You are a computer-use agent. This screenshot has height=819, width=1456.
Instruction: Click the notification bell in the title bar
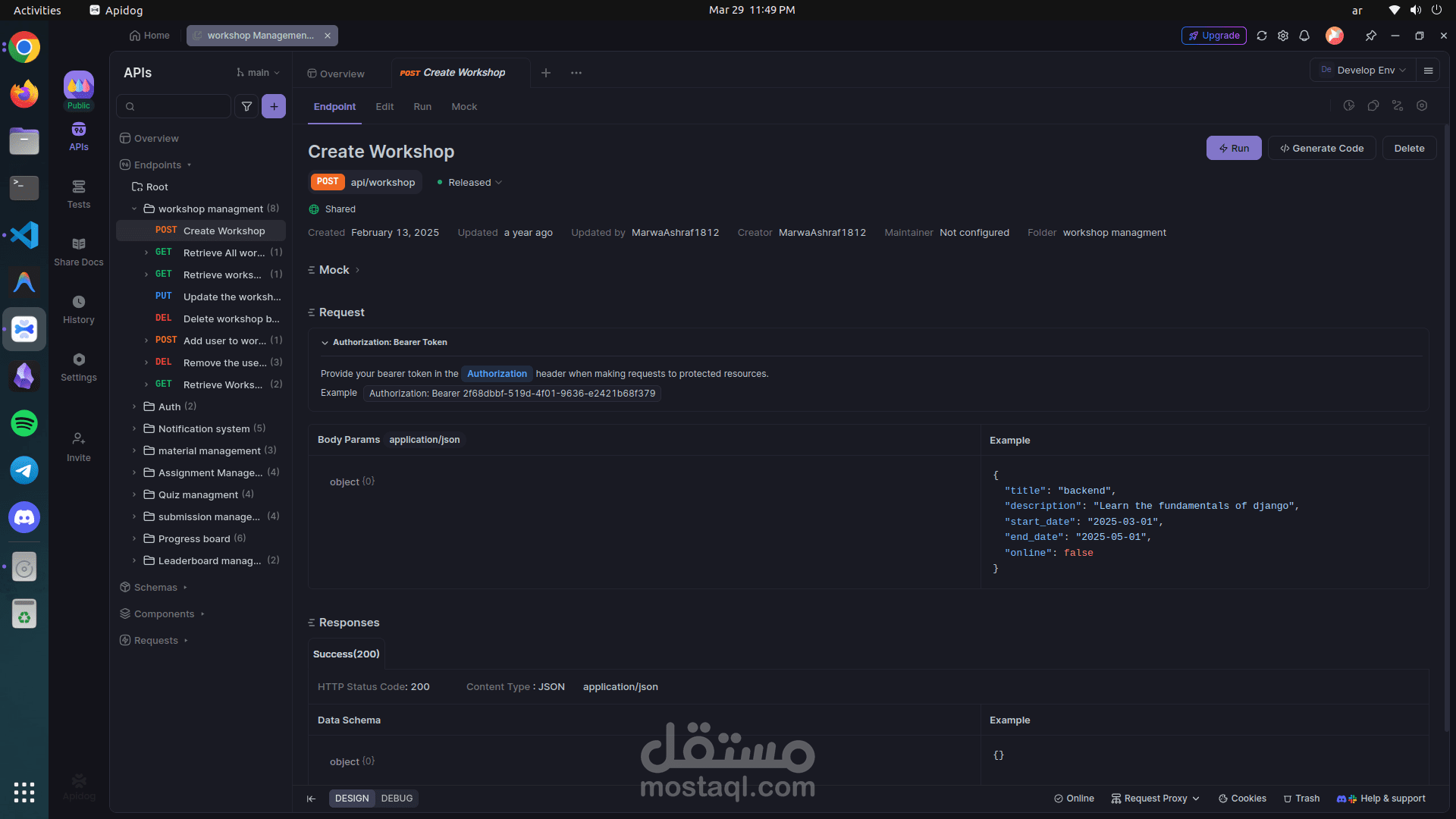1304,36
